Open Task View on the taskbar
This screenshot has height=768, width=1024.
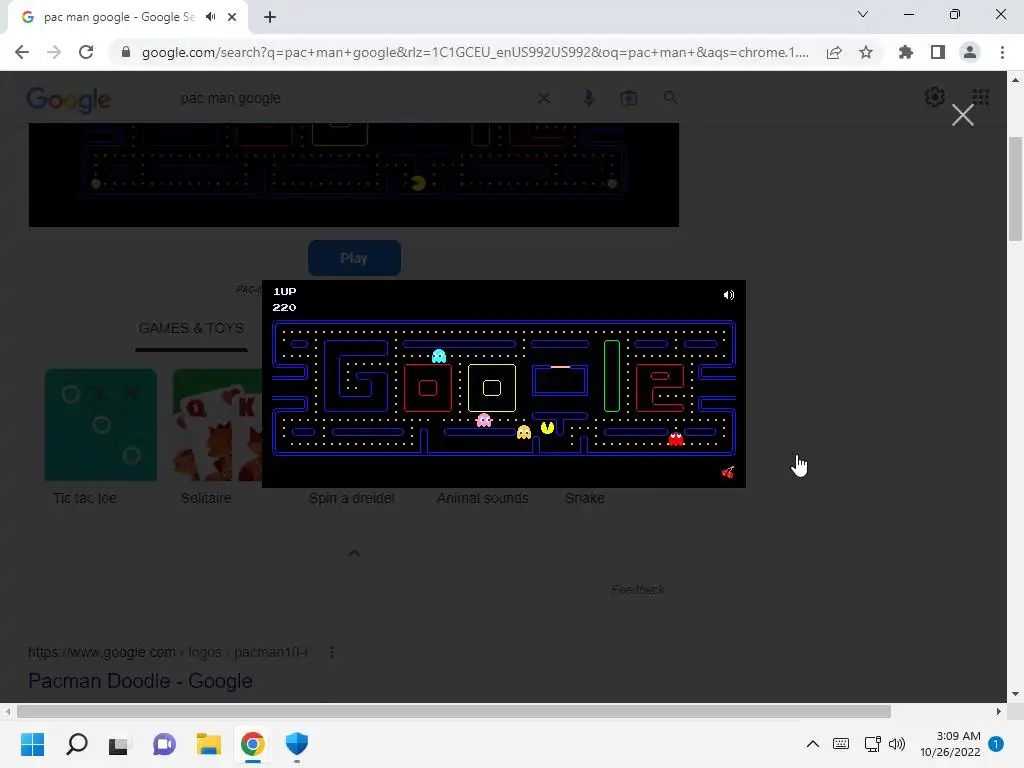(119, 744)
